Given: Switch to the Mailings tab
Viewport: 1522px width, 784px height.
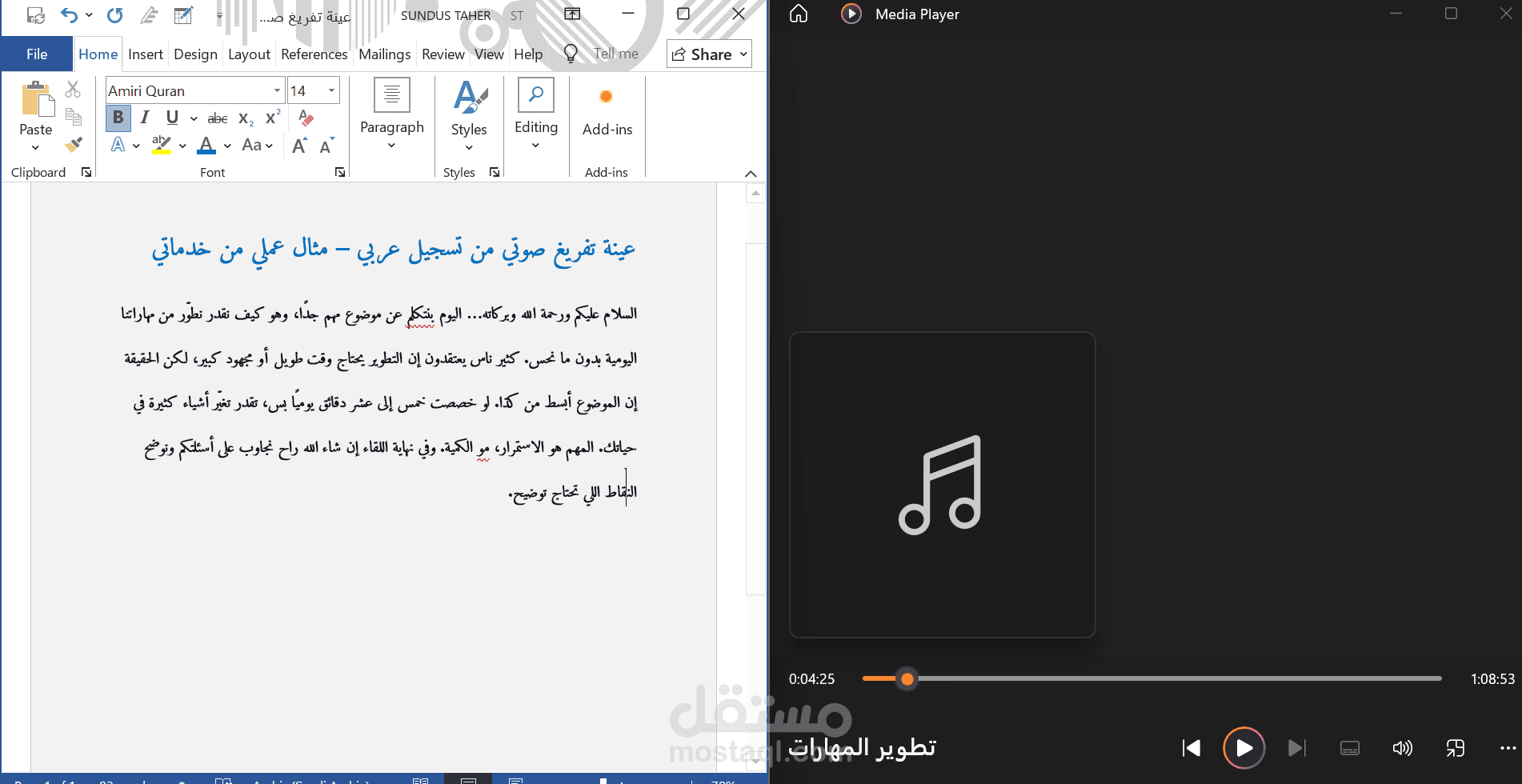Looking at the screenshot, I should point(384,54).
